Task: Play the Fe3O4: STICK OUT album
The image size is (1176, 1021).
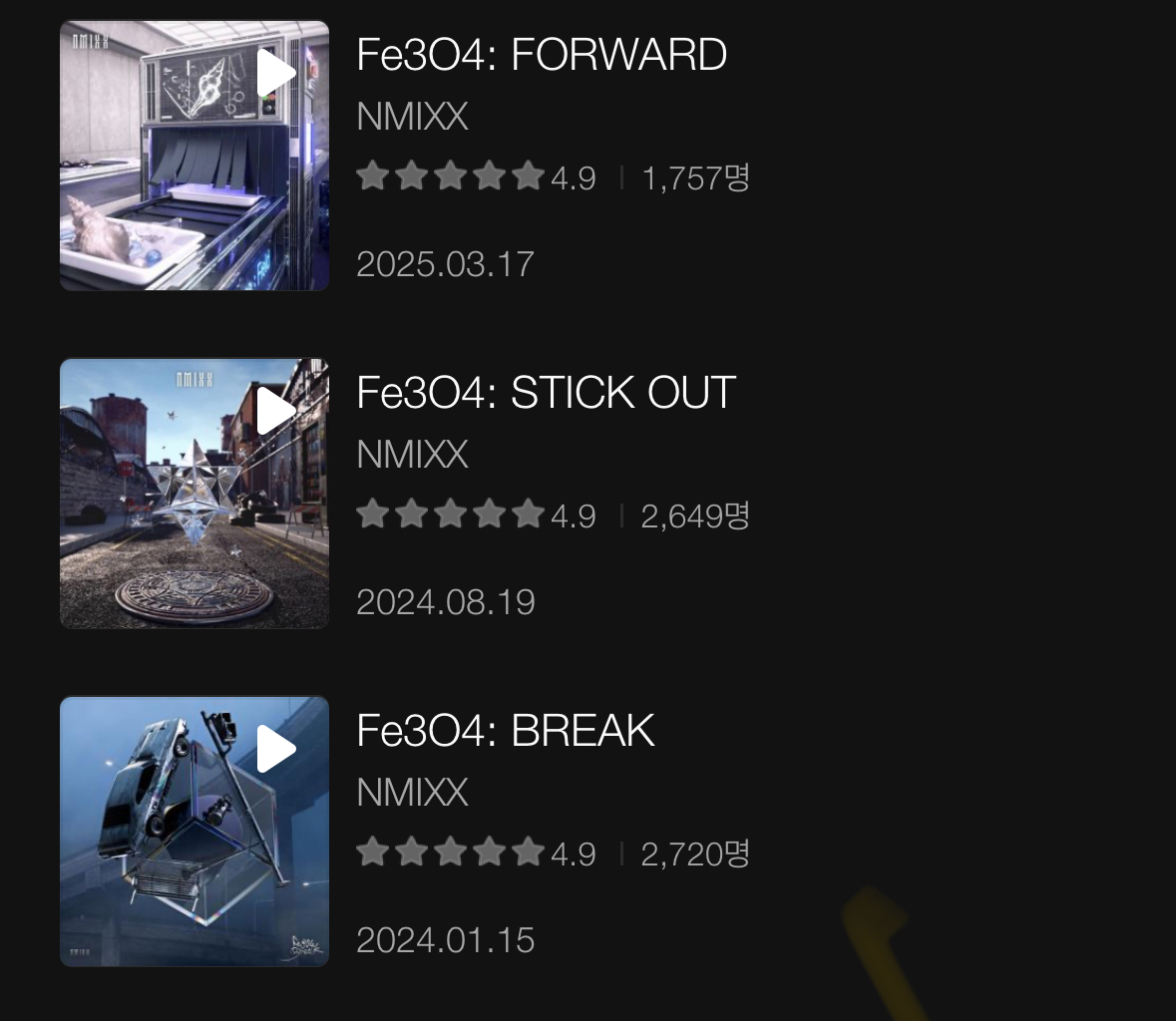Action: pos(276,411)
